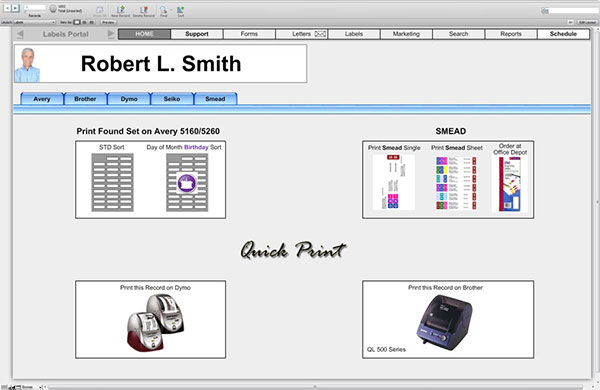
Task: Click the horizontal scrollbar at the bottom
Action: coord(314,387)
